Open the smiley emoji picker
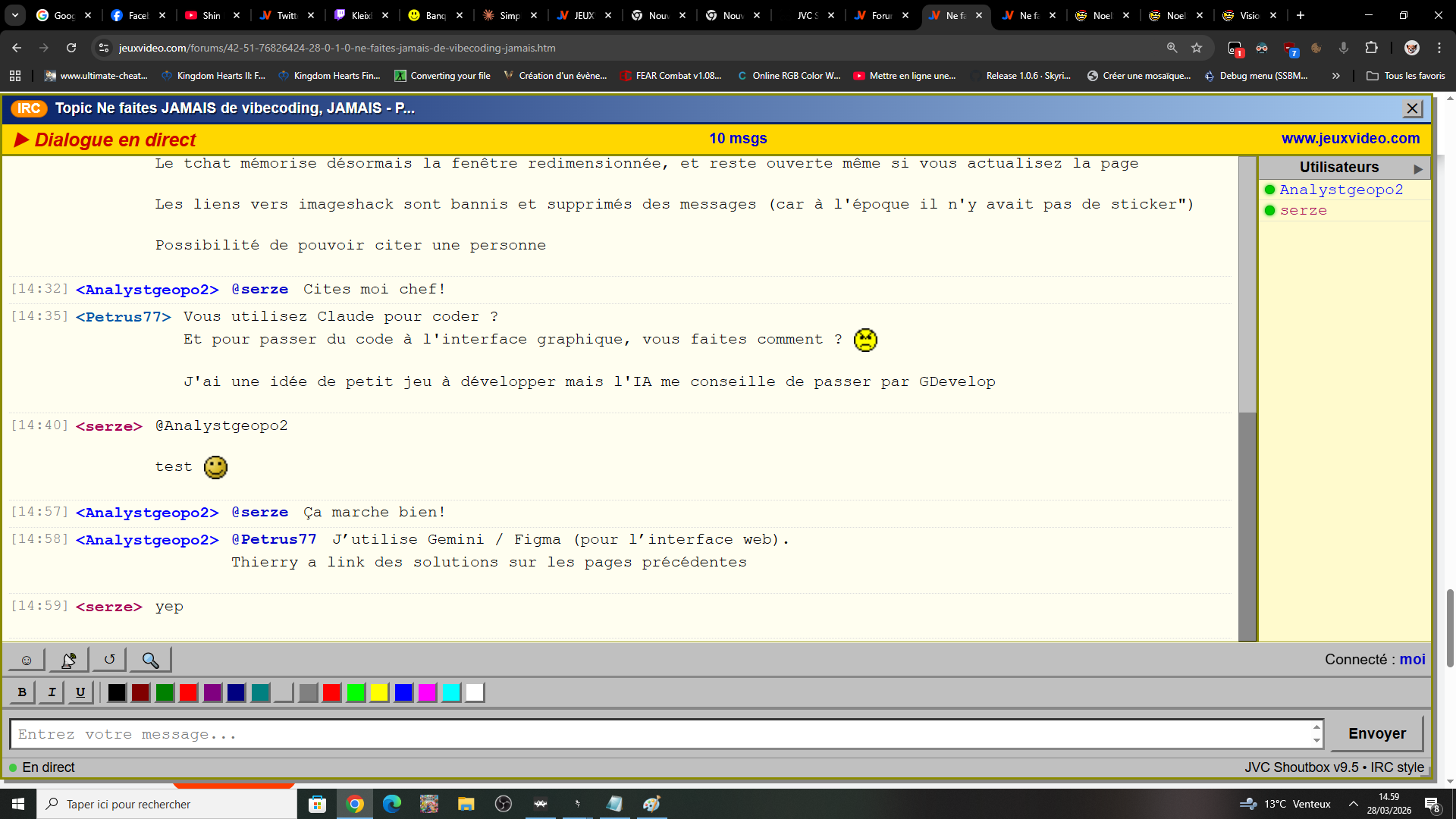Viewport: 1456px width, 819px height. point(26,660)
